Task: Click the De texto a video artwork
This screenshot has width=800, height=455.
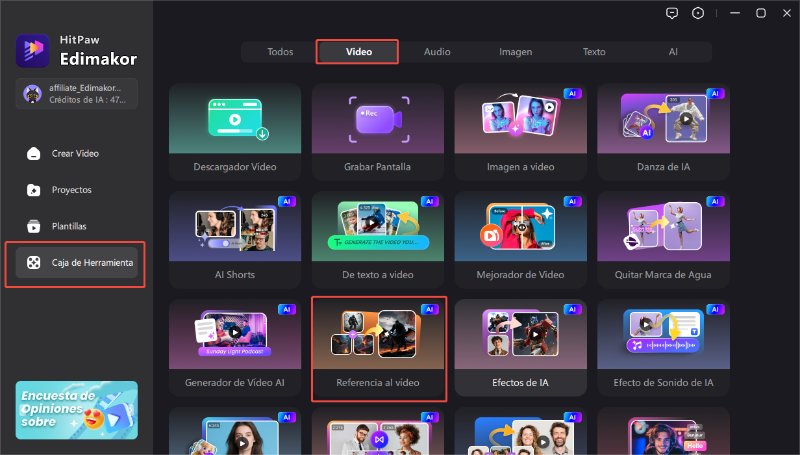Action: (378, 225)
